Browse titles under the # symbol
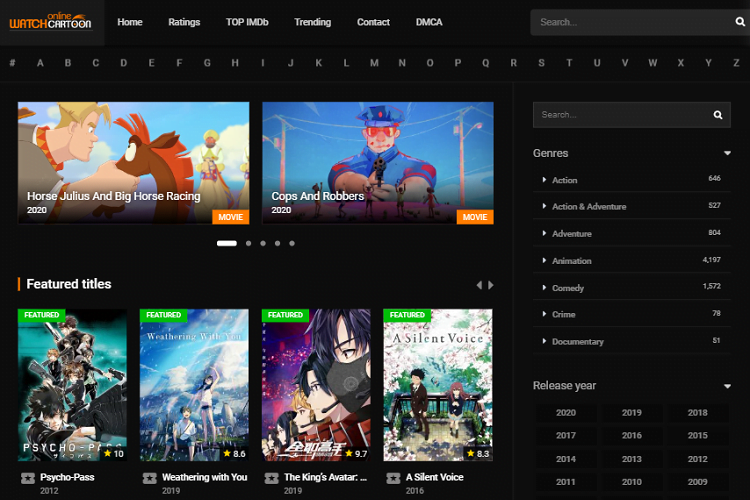 point(12,63)
